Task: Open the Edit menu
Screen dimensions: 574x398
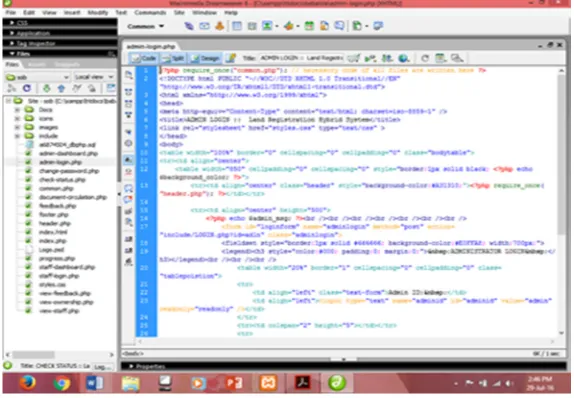Action: tap(29, 12)
